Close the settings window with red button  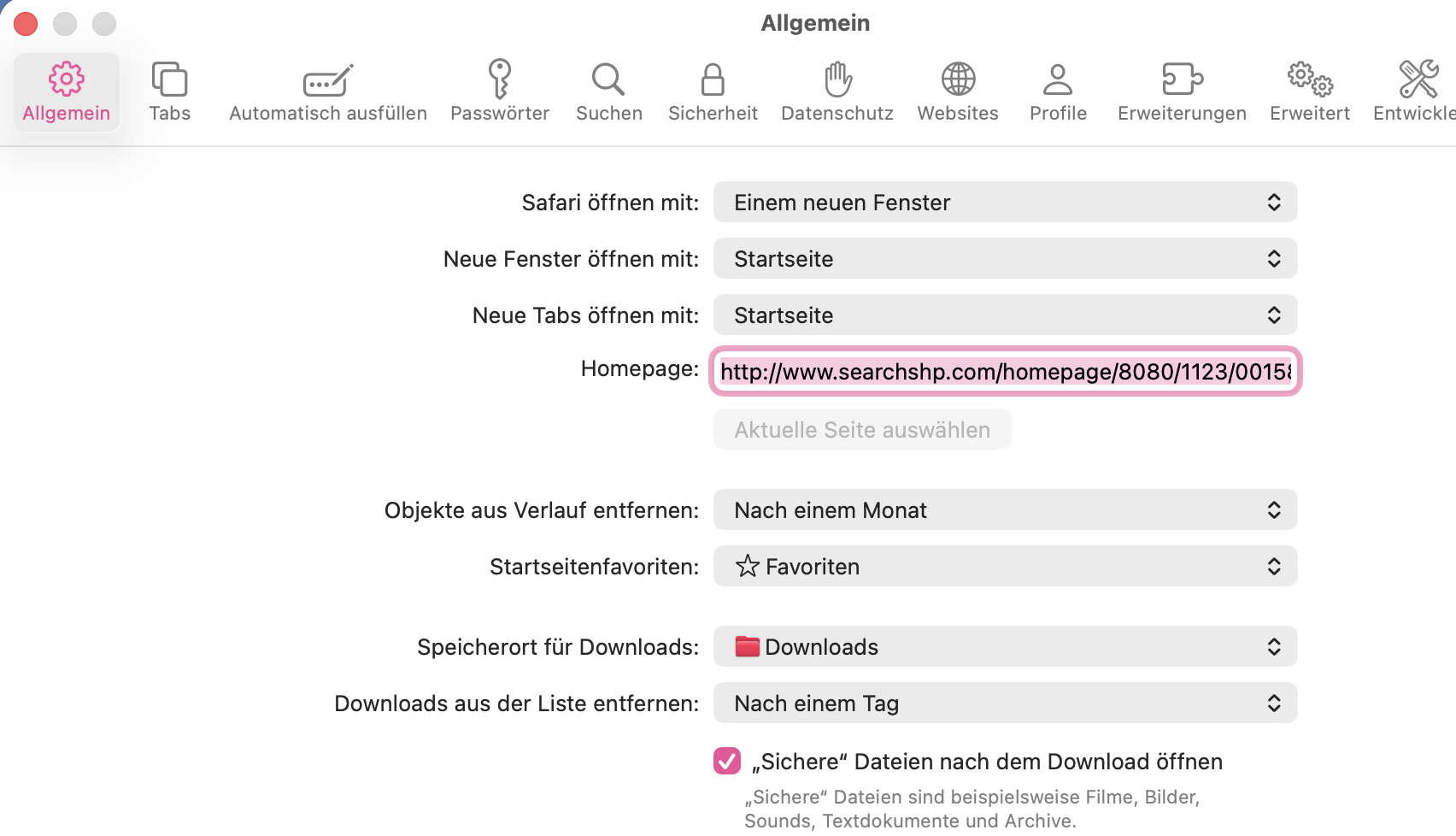[x=26, y=24]
